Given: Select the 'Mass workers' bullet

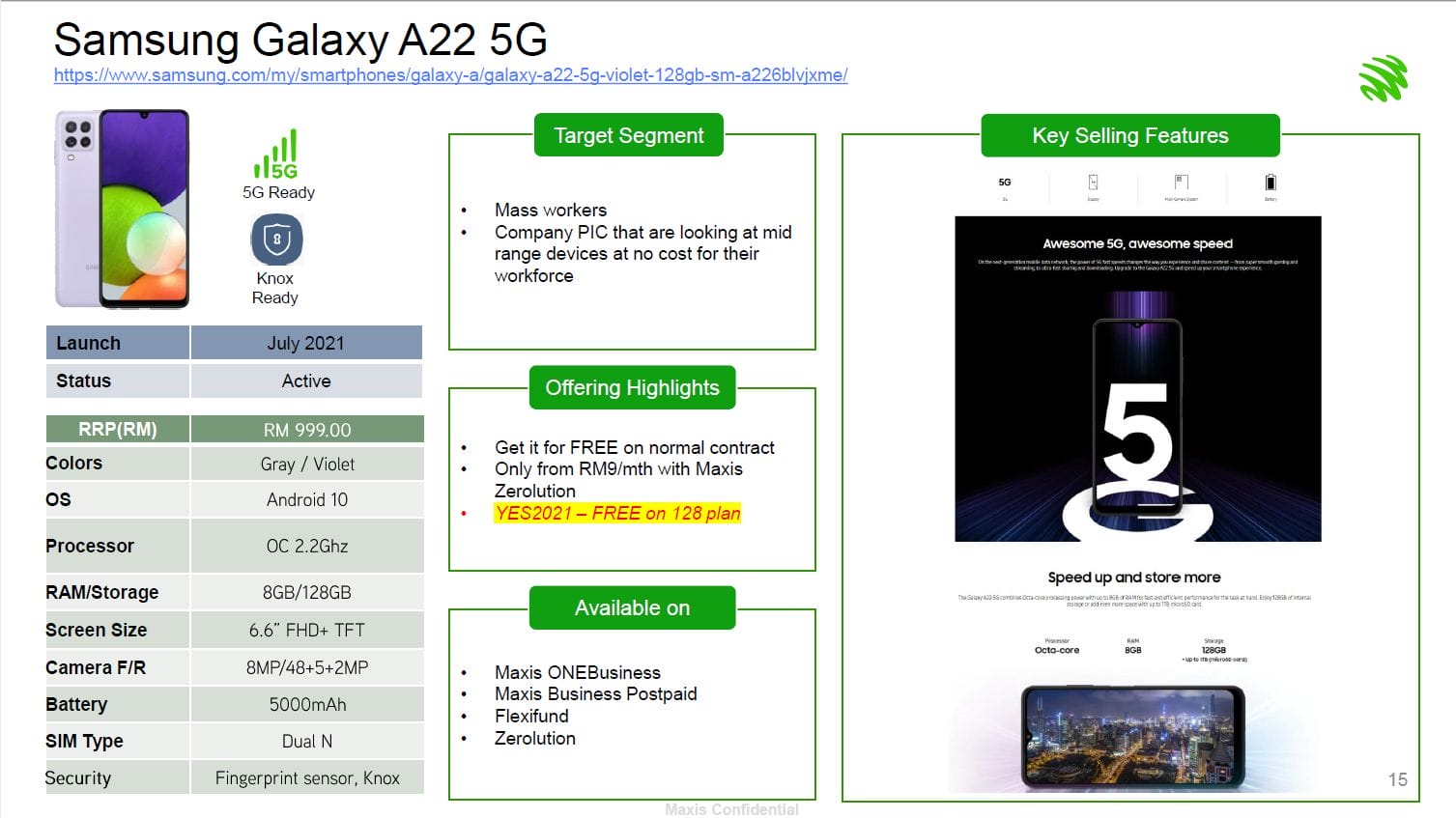Looking at the screenshot, I should pyautogui.click(x=551, y=210).
